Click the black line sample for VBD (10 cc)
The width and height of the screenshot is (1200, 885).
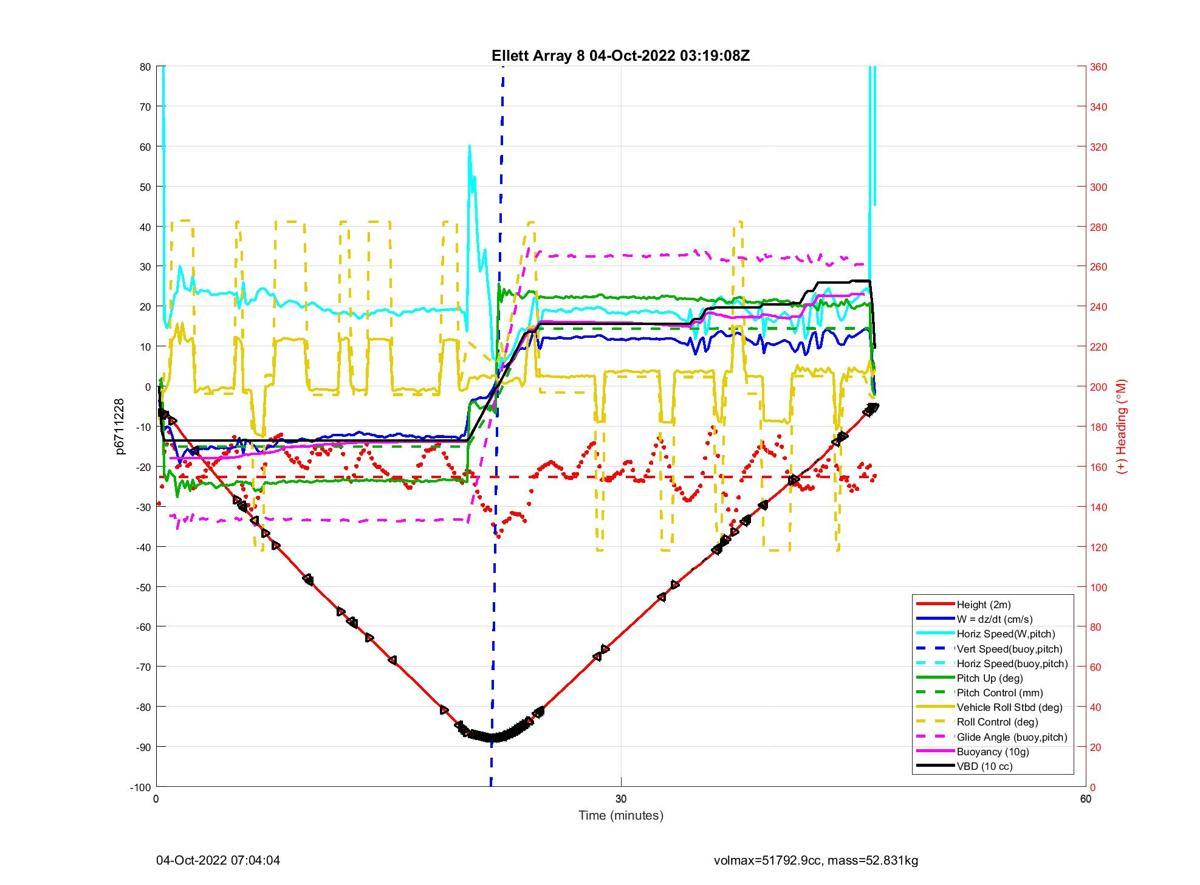(935, 766)
